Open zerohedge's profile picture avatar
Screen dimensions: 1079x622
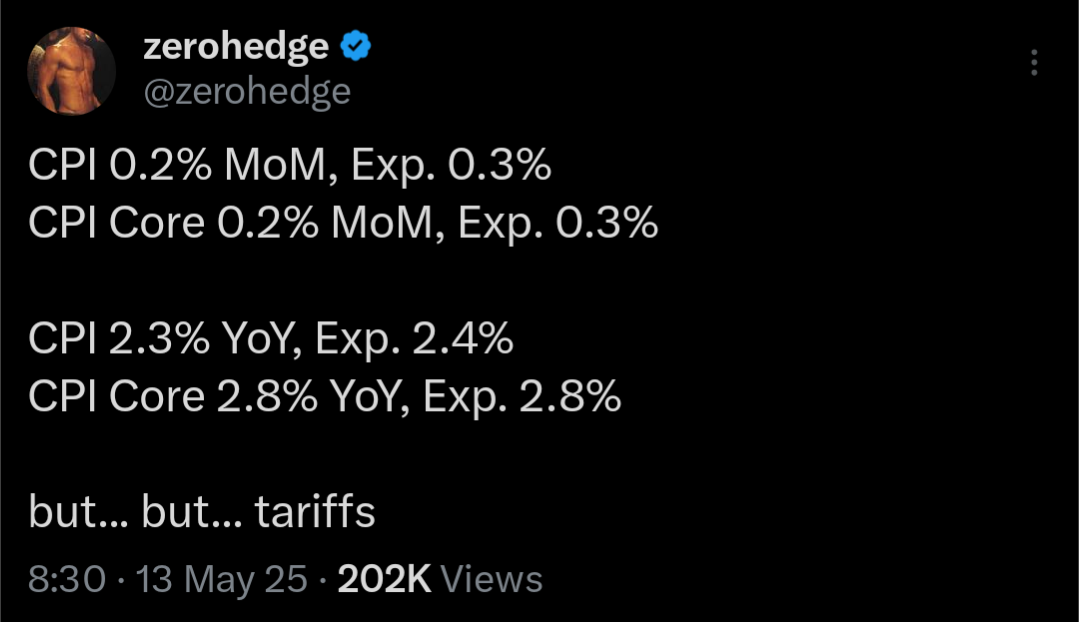[72, 71]
